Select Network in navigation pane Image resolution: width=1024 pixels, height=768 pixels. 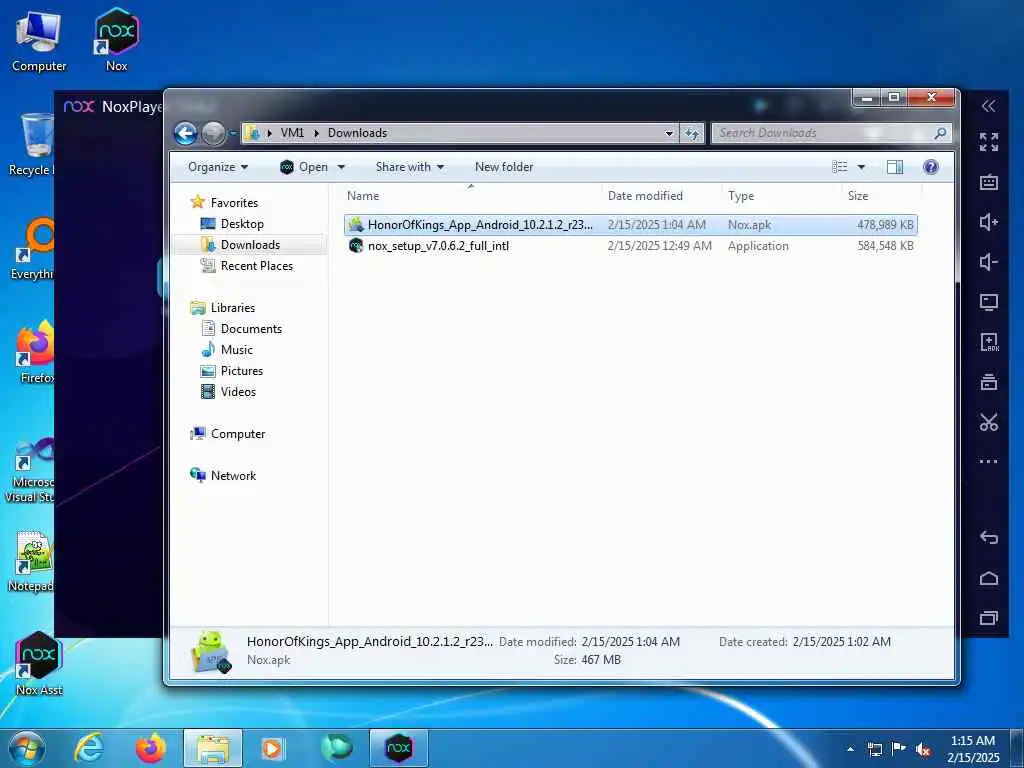pyautogui.click(x=223, y=475)
